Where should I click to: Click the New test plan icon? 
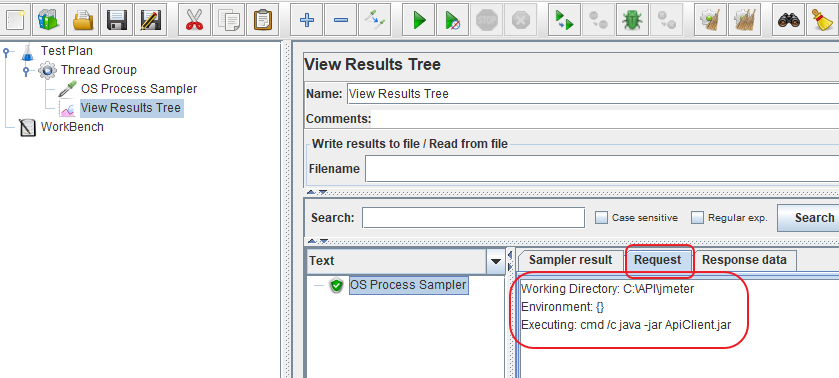(16, 20)
